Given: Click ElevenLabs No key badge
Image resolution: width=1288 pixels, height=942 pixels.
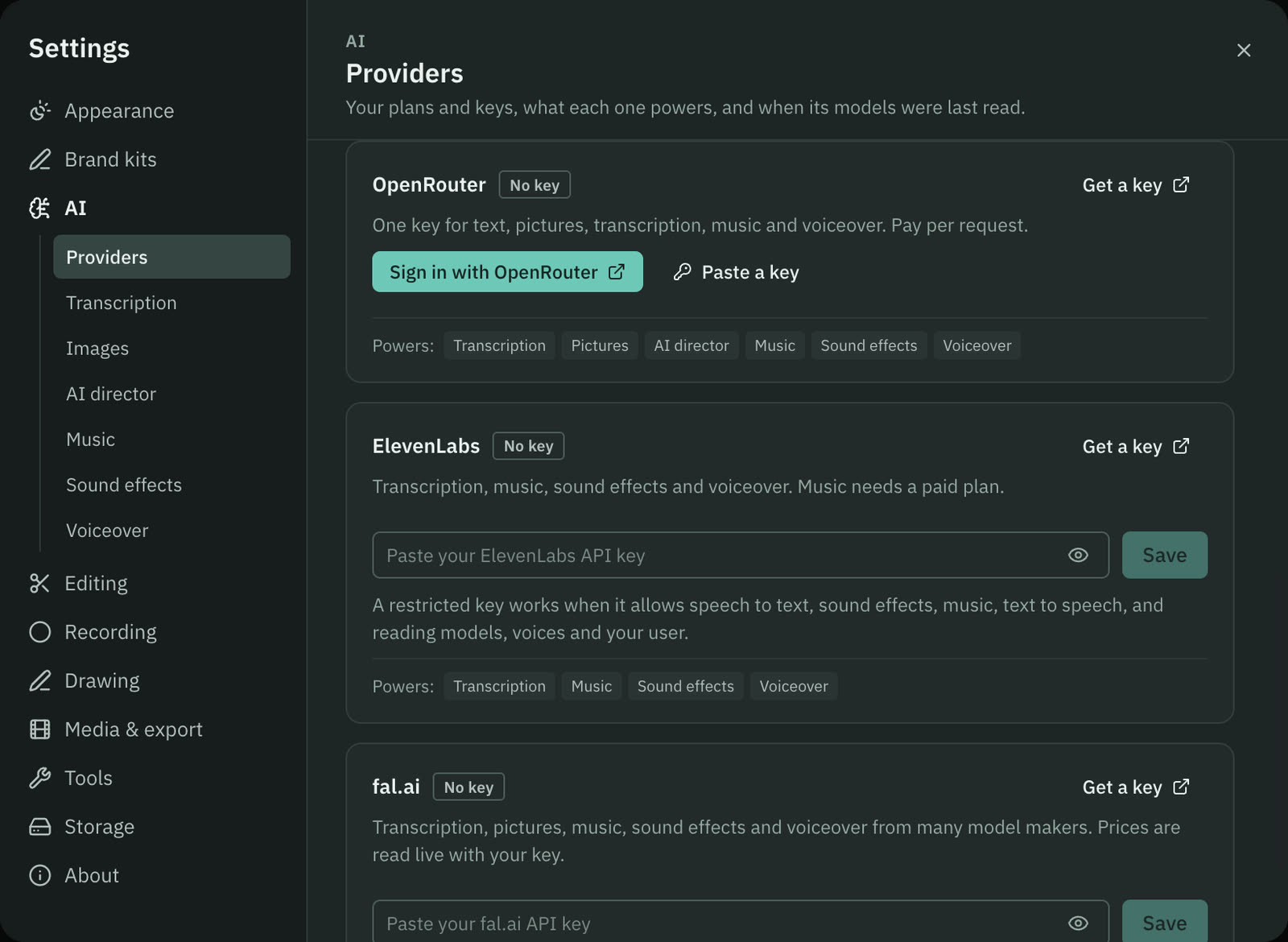Looking at the screenshot, I should click(x=529, y=446).
